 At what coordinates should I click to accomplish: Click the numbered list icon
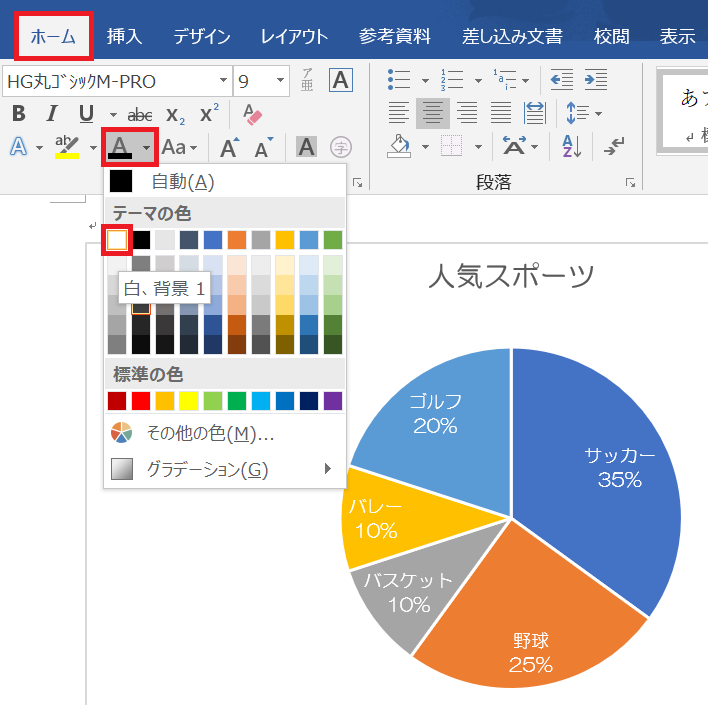(452, 80)
